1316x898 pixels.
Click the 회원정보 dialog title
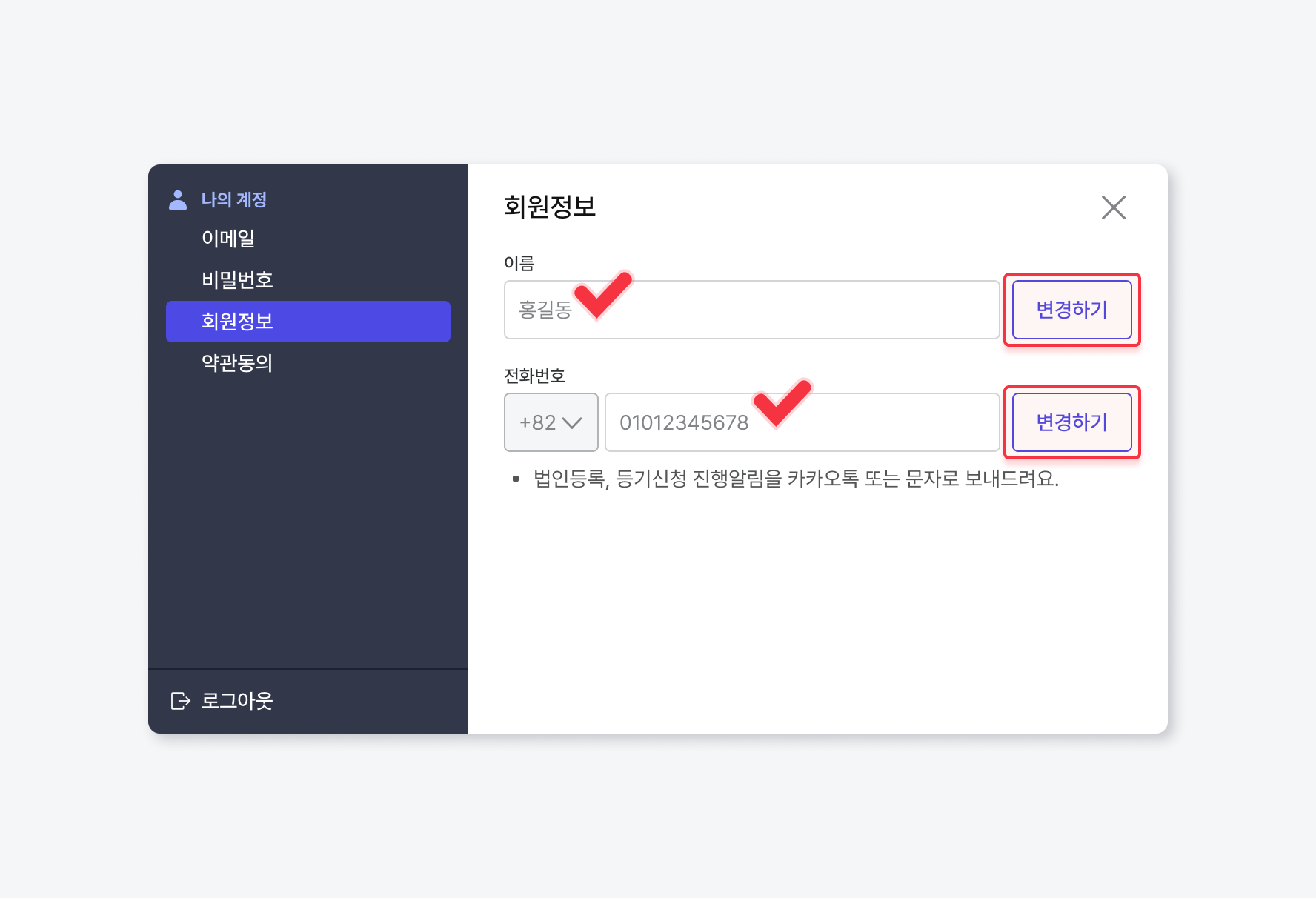(550, 207)
